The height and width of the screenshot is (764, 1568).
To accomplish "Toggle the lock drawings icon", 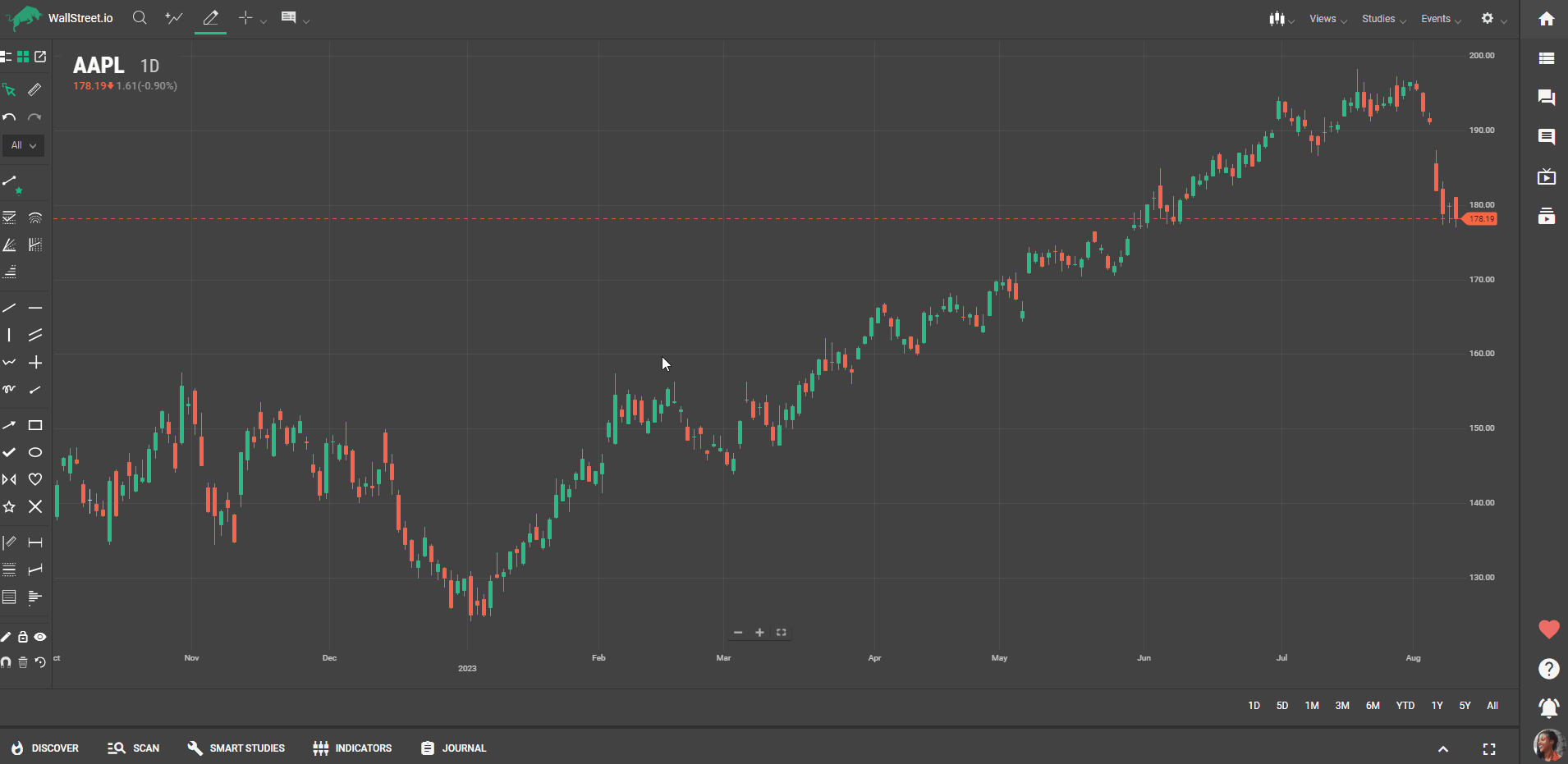I will [23, 637].
